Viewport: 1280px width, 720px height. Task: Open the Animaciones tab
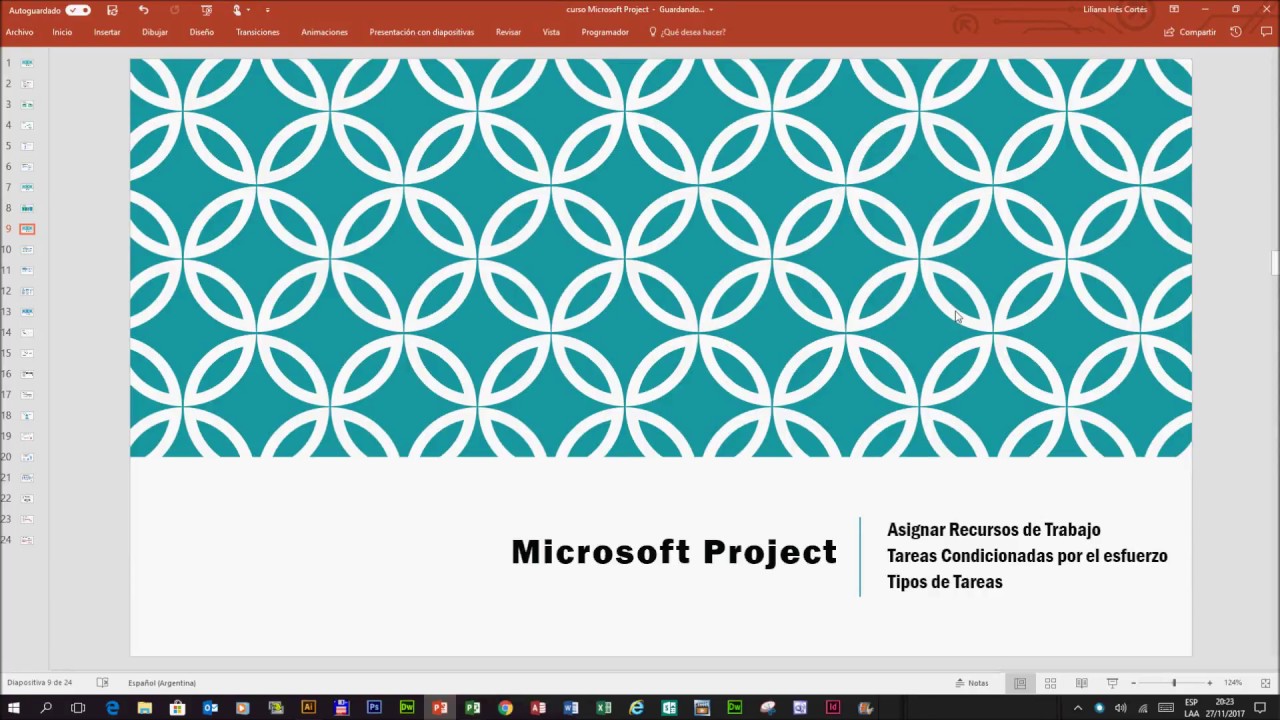pyautogui.click(x=324, y=32)
